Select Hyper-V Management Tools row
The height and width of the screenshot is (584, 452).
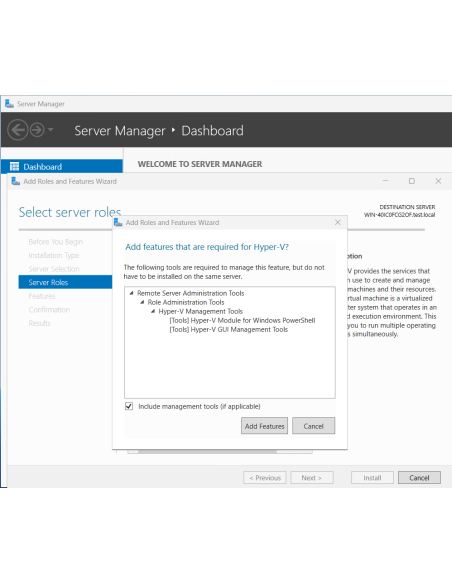pyautogui.click(x=201, y=311)
